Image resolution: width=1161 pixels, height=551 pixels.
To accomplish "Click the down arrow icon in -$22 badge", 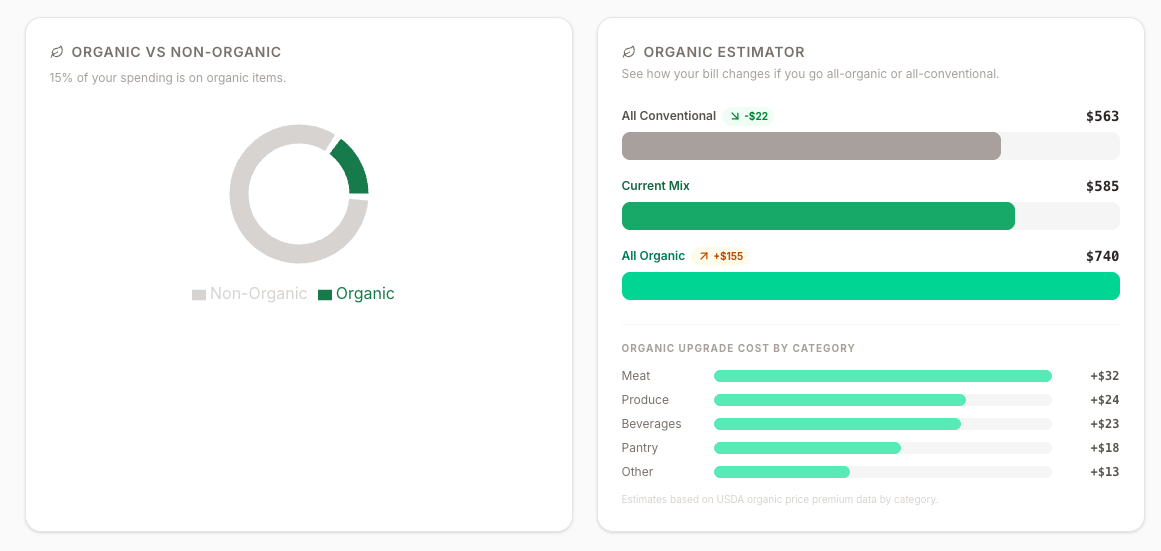I will tap(735, 116).
